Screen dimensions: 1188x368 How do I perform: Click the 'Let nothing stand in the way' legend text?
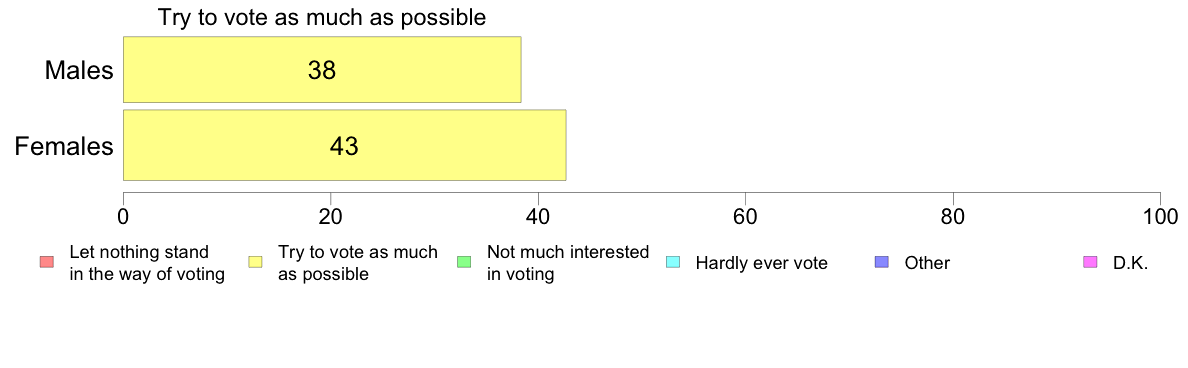[147, 263]
